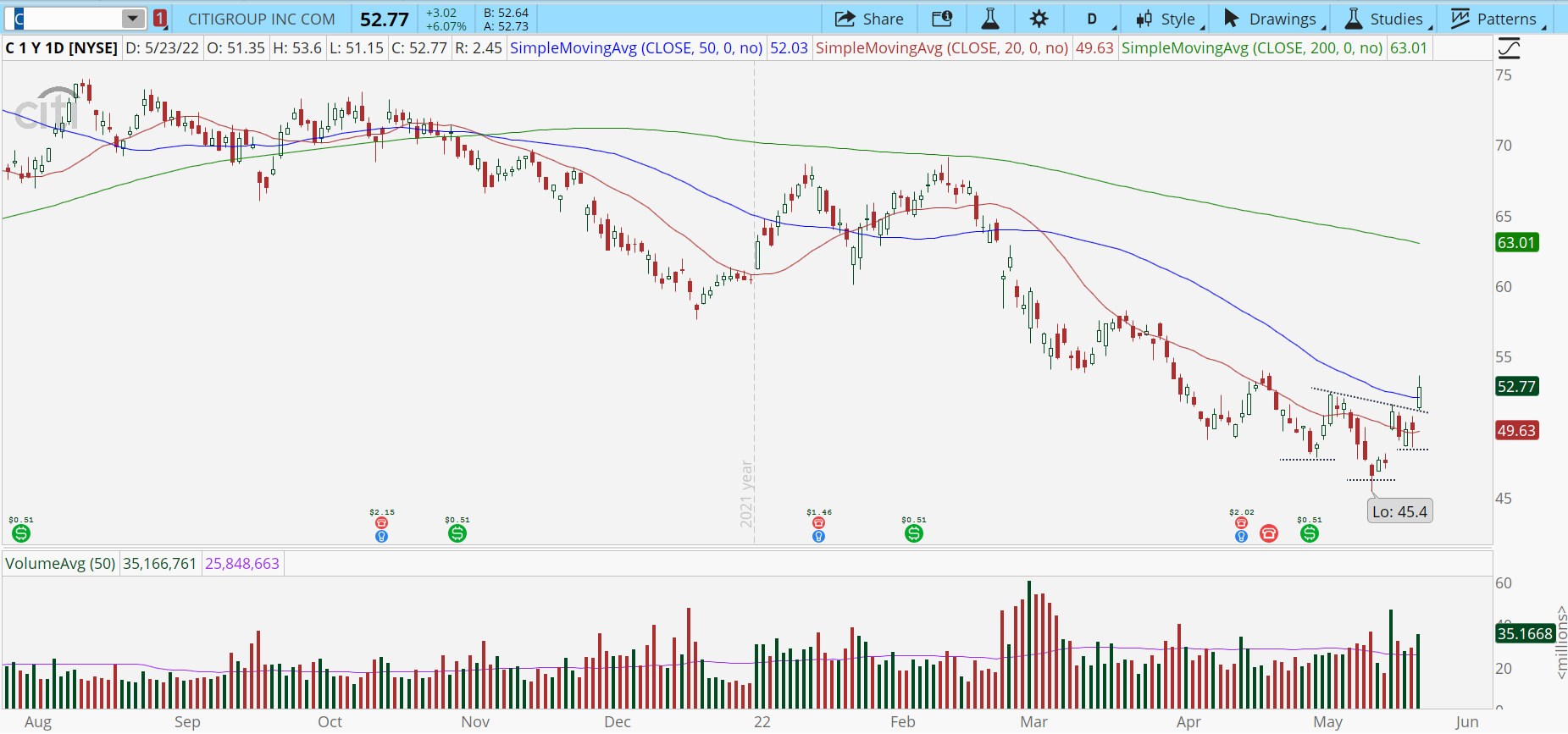This screenshot has width=1568, height=734.
Task: Click the 35.1668 volume bubble on volume axis
Action: pyautogui.click(x=1525, y=634)
